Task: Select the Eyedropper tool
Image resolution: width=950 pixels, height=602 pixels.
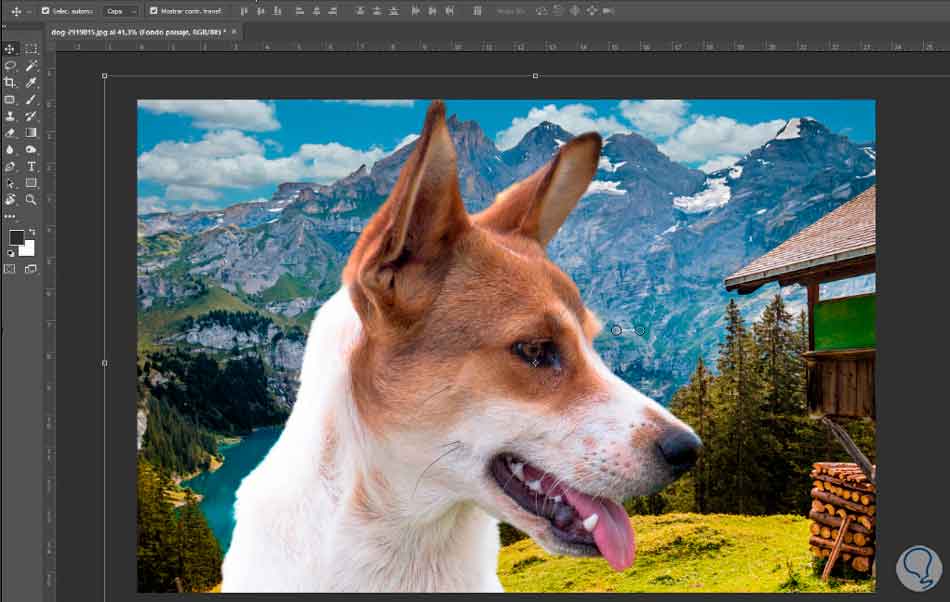Action: point(31,82)
